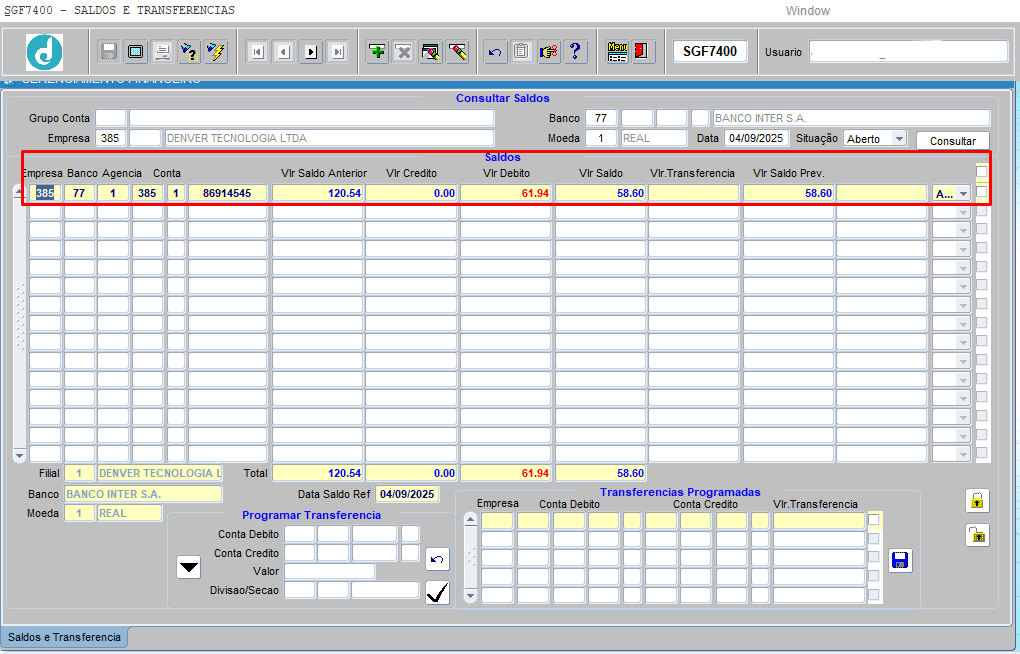Go to next record with arrow icon
Viewport: 1020px width, 654px height.
tap(311, 52)
